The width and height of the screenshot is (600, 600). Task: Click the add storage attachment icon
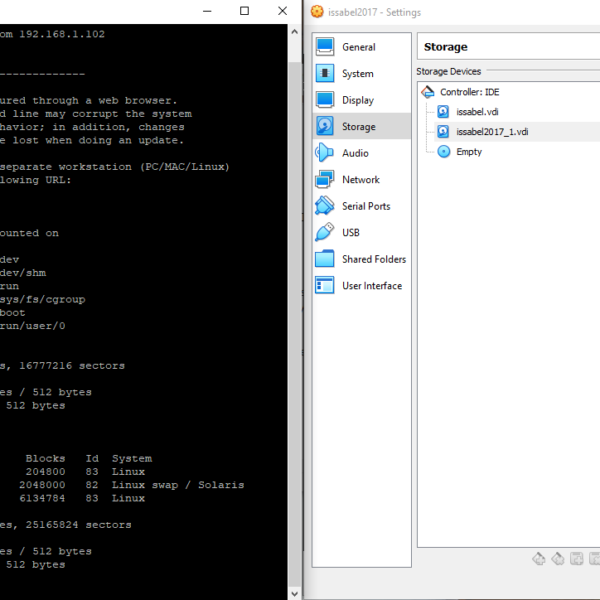(x=577, y=559)
